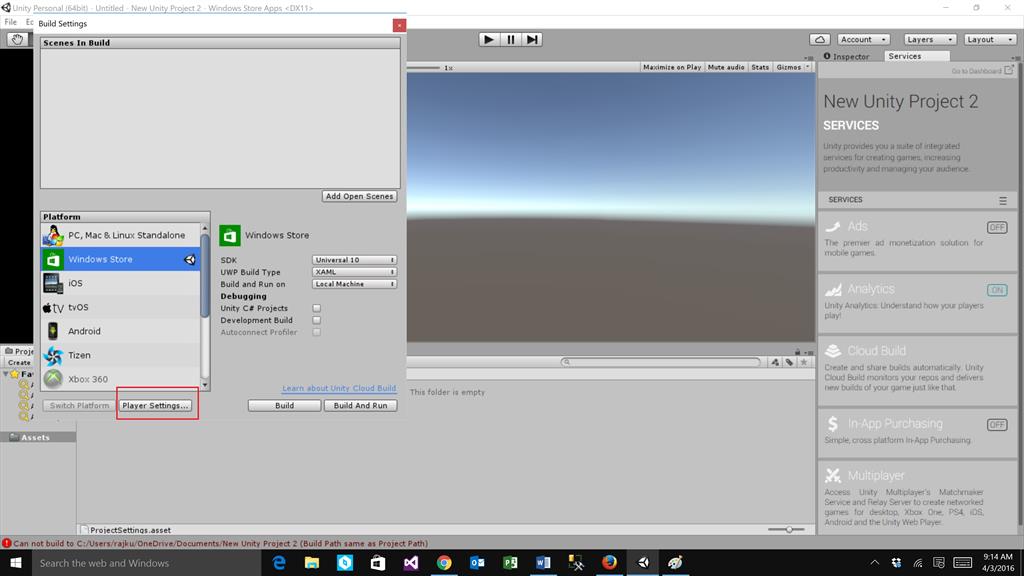Screen dimensions: 1024x576
Task: Click the Search the web and Windows box
Action: tap(147, 563)
